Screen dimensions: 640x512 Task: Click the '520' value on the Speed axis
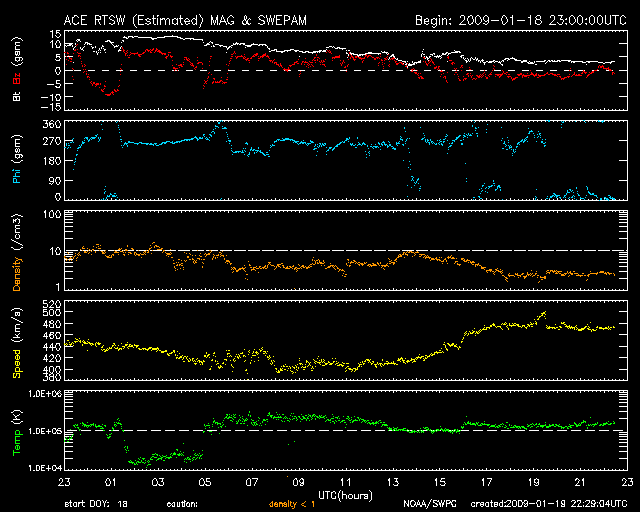[52, 304]
